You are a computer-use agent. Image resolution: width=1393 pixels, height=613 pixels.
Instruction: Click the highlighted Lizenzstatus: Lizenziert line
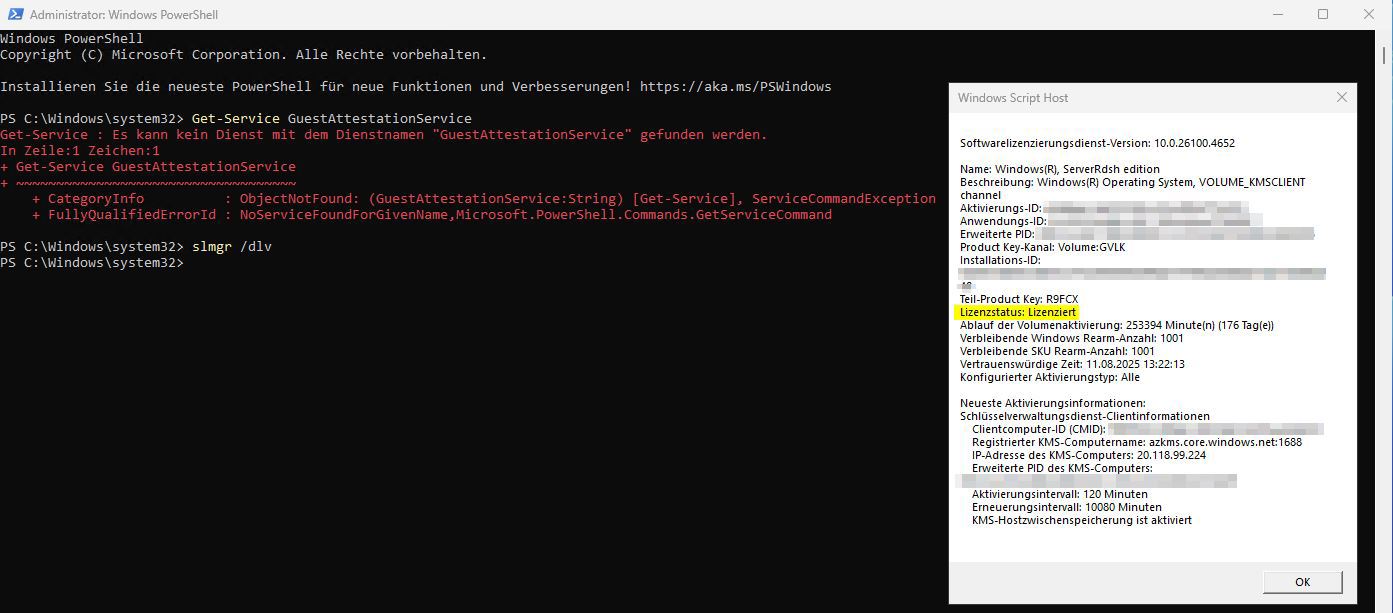point(1018,311)
